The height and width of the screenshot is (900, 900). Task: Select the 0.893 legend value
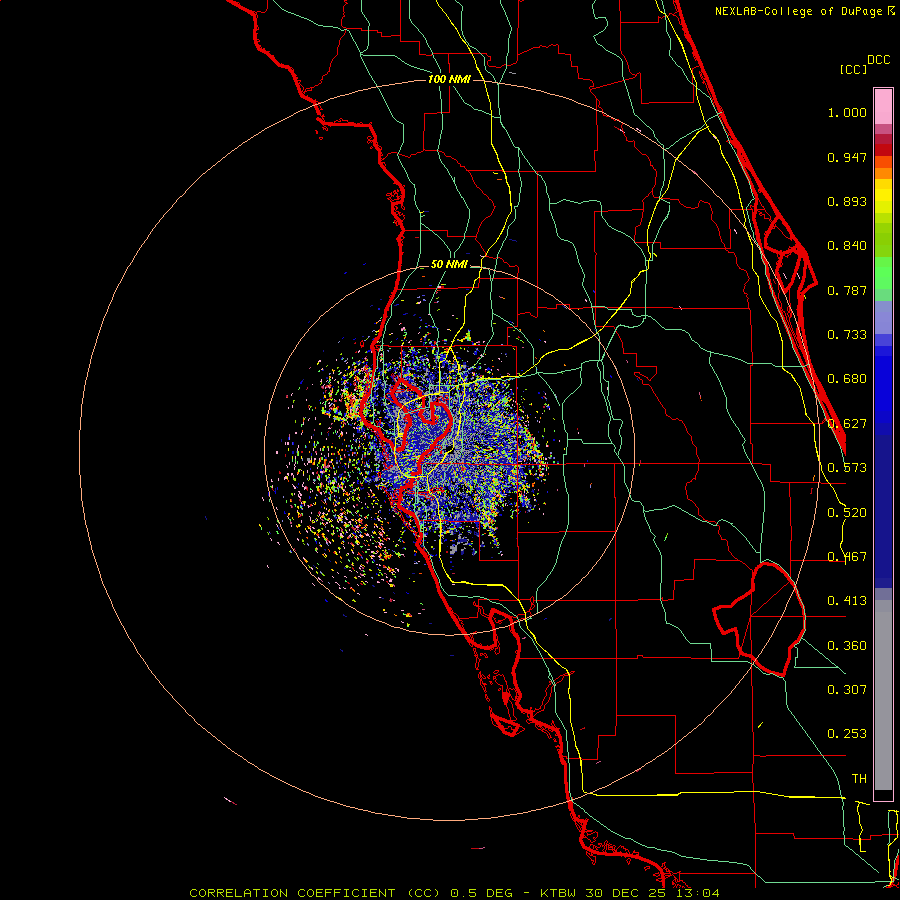click(x=847, y=201)
